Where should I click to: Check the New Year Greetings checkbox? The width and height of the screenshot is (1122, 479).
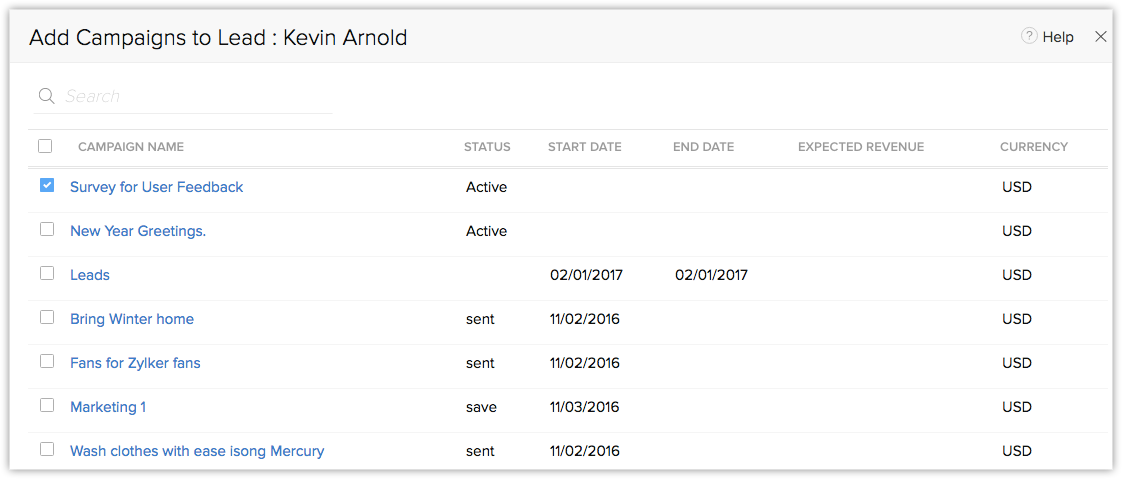click(47, 229)
